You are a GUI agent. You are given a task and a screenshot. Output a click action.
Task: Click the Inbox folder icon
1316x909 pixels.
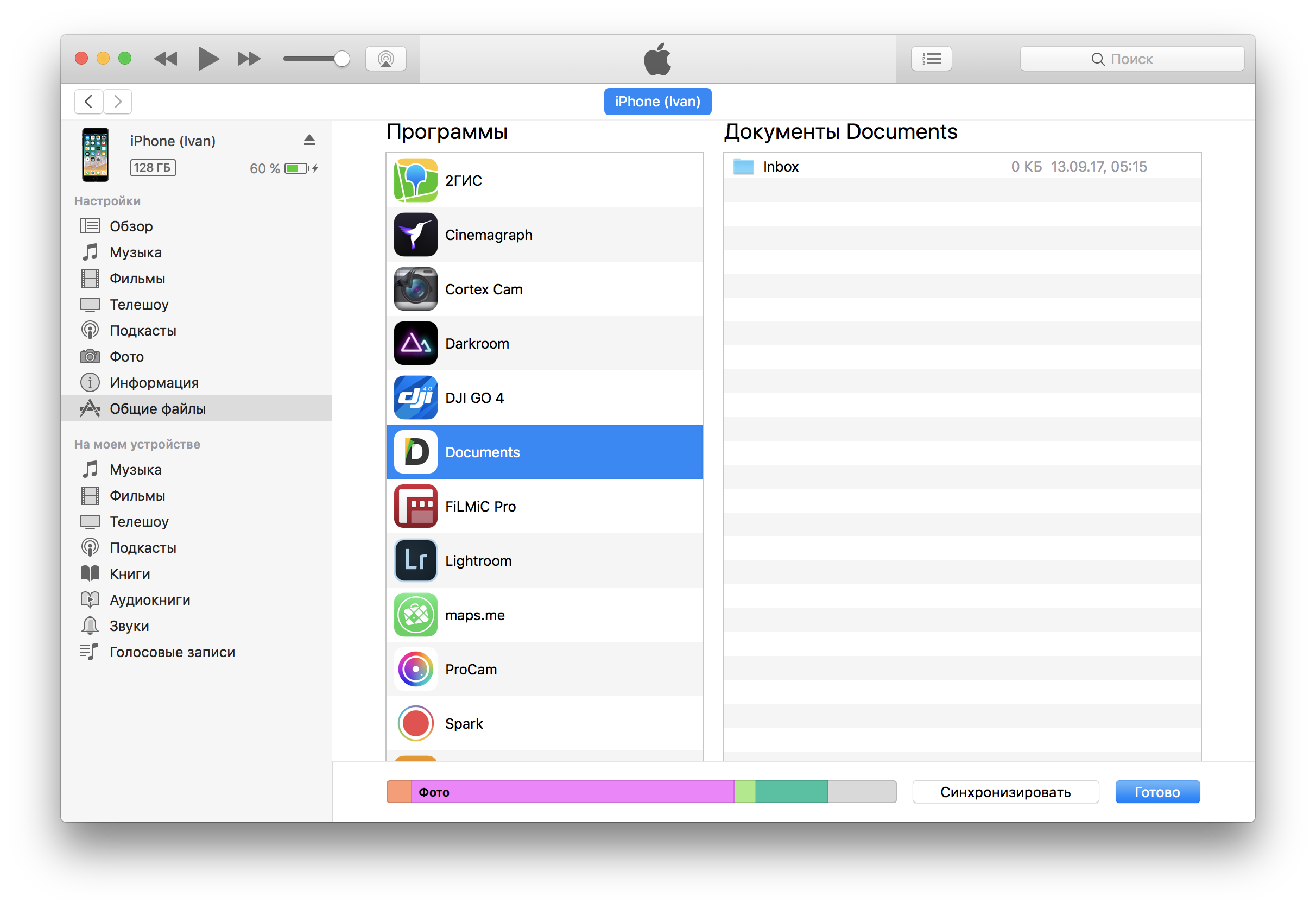(x=743, y=167)
